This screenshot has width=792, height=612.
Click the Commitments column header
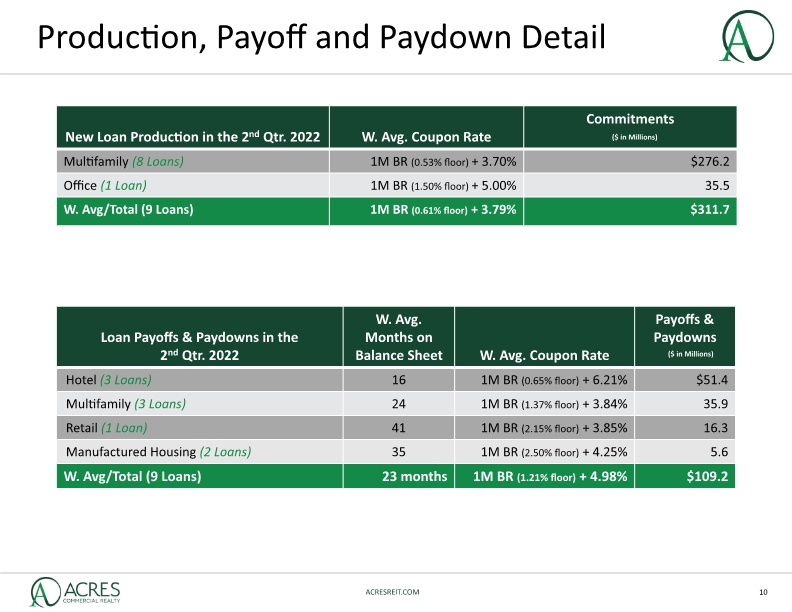(x=630, y=127)
